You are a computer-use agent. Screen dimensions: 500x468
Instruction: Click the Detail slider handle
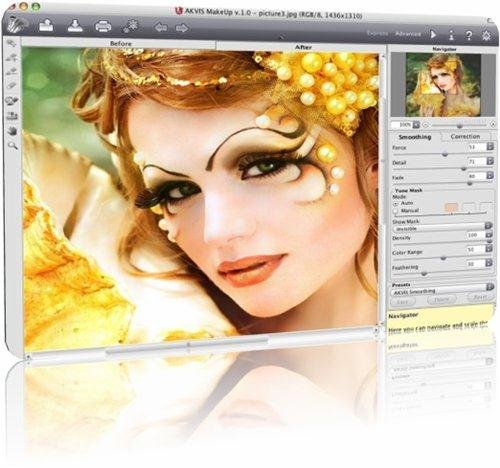[463, 169]
